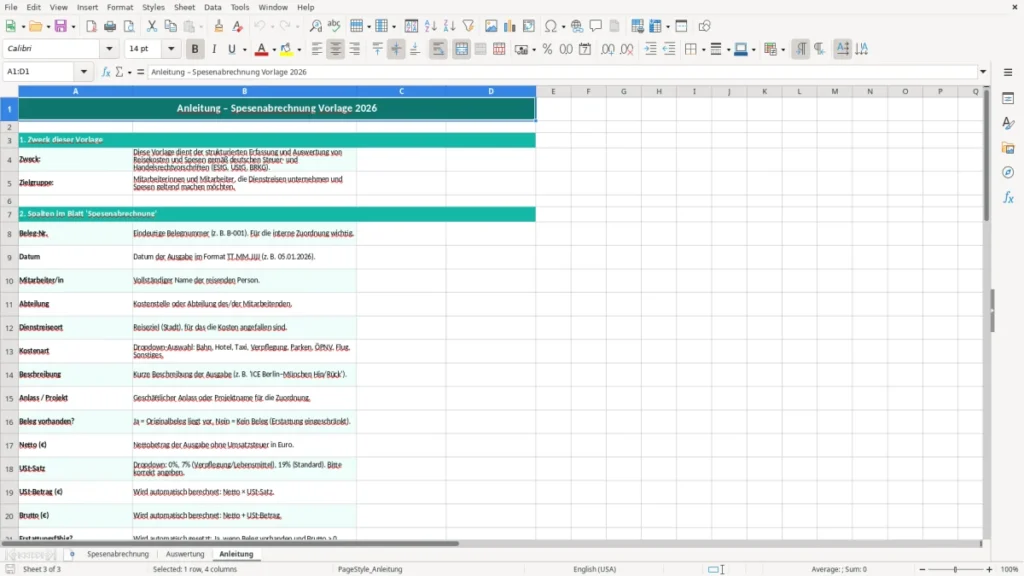Image resolution: width=1024 pixels, height=576 pixels.
Task: Click the zoom out minus button
Action: coord(922,569)
